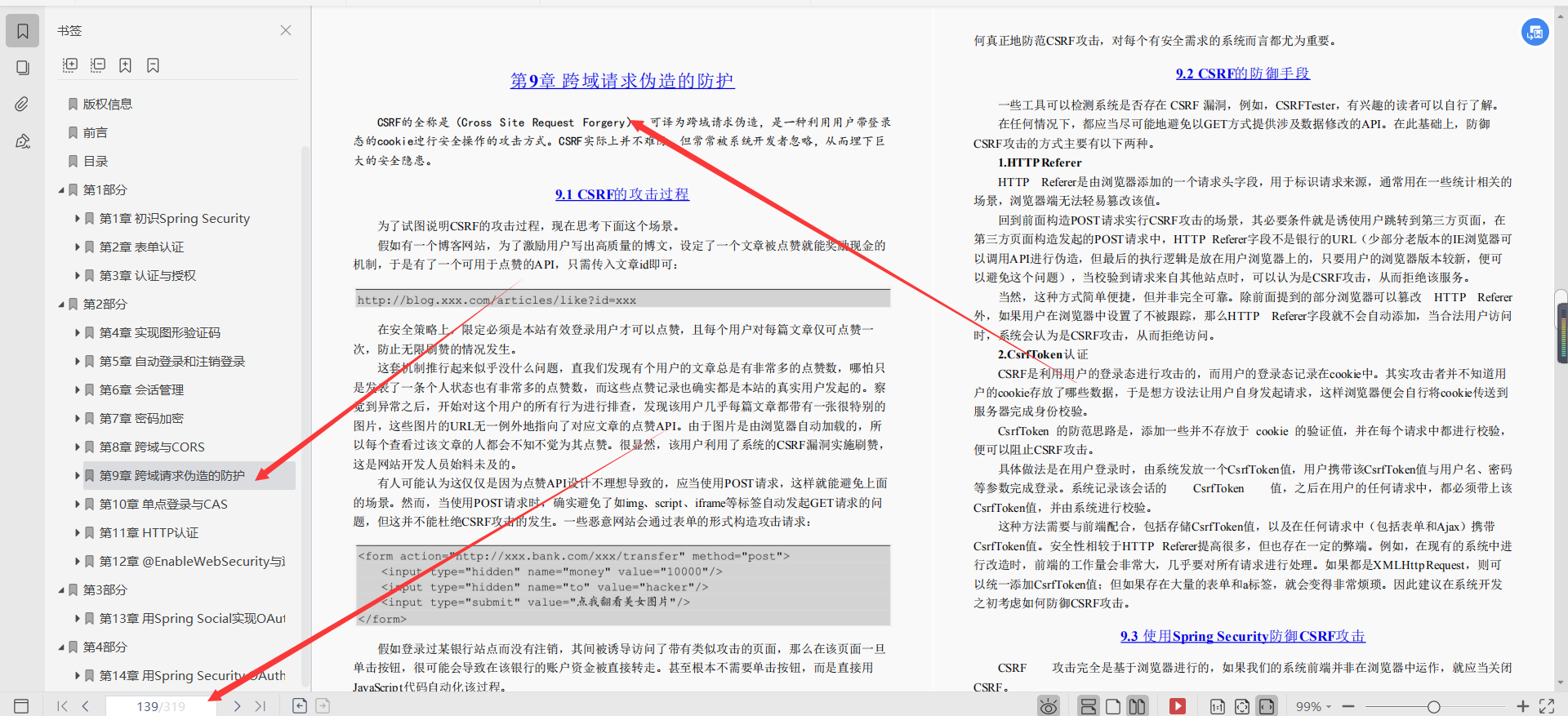Fit page to window
This screenshot has width=1568, height=716.
[1241, 706]
